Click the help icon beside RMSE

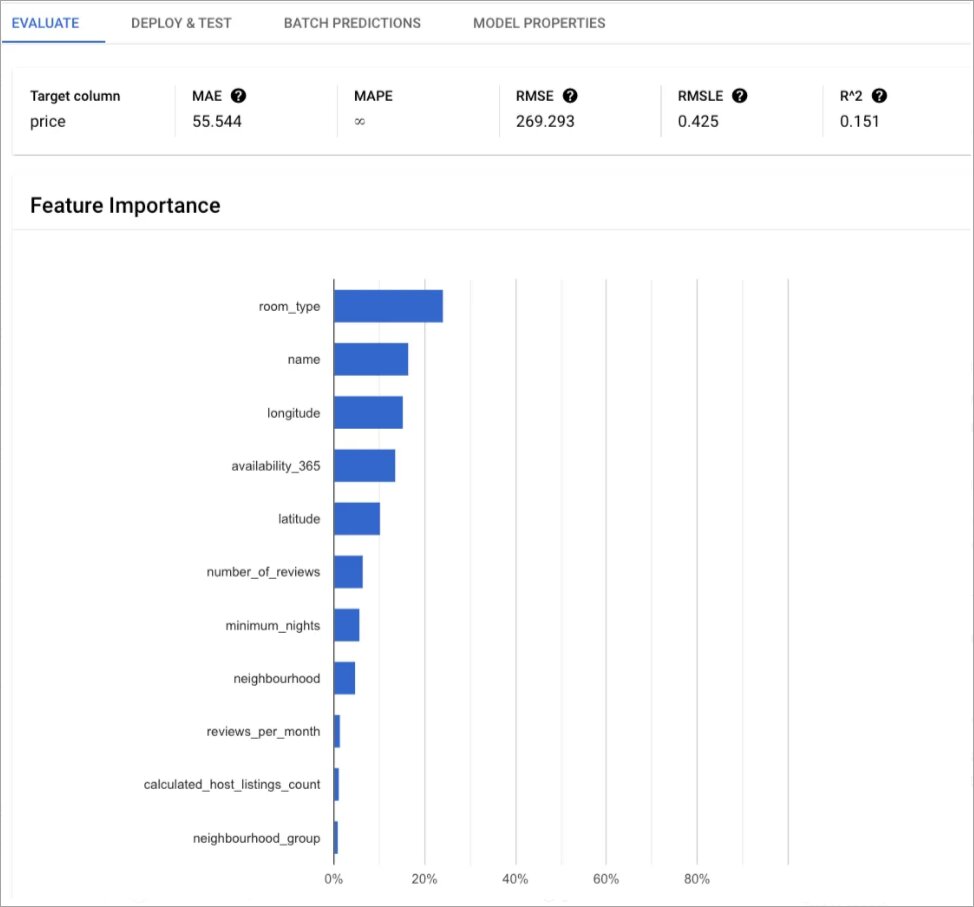pos(570,96)
